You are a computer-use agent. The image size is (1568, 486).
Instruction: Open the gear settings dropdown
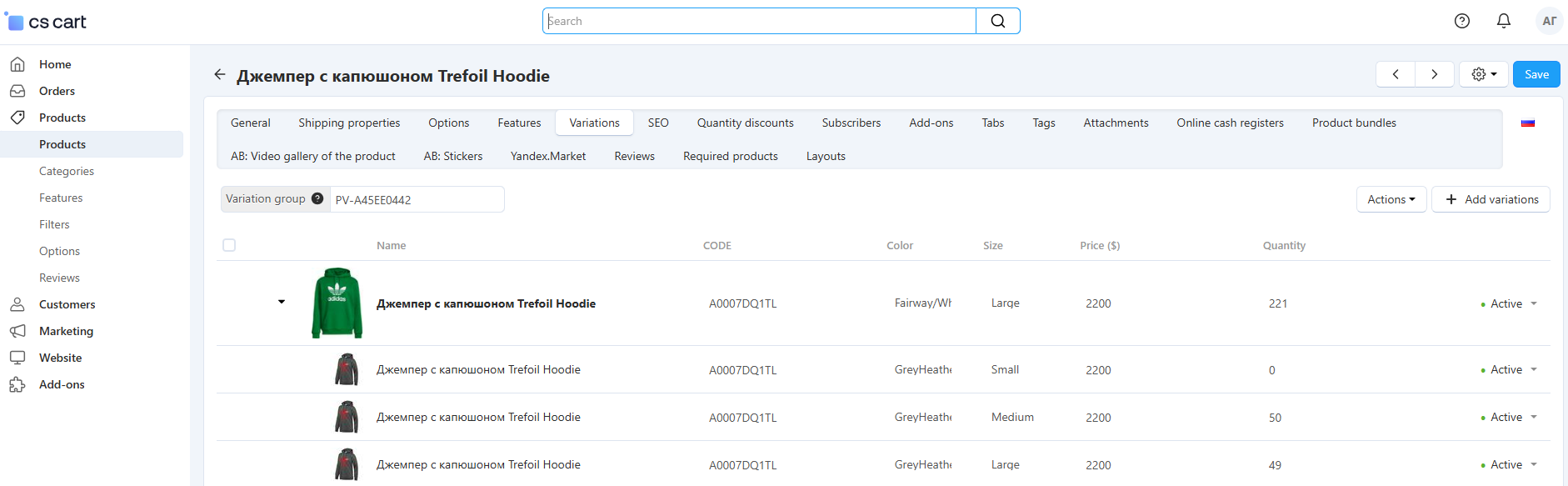point(1484,74)
